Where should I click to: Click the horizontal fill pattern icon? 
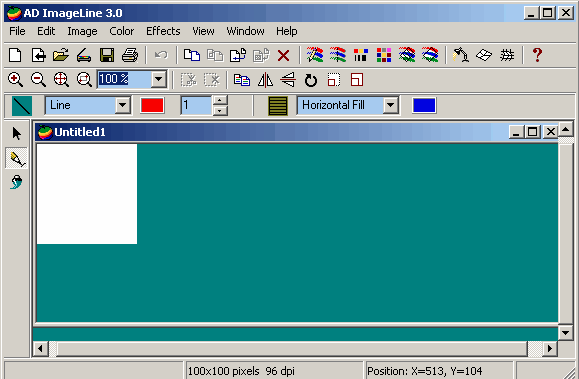[x=278, y=106]
